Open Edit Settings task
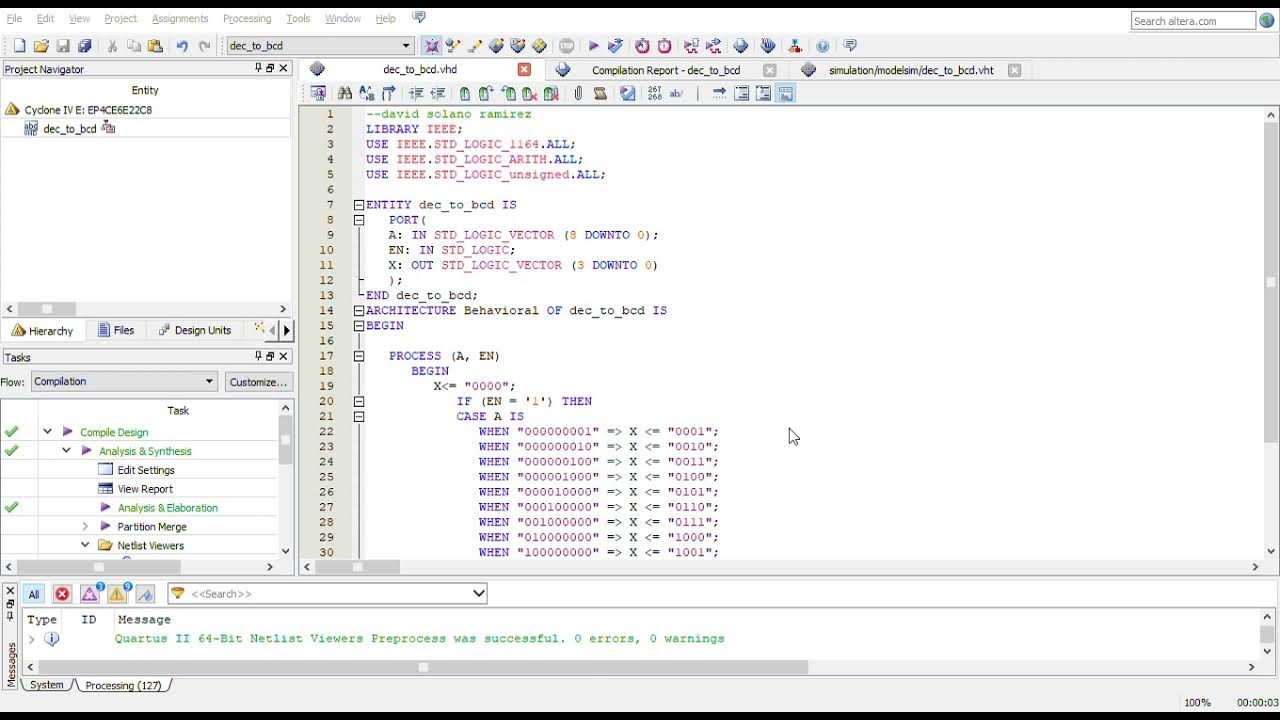The height and width of the screenshot is (720, 1280). [146, 470]
